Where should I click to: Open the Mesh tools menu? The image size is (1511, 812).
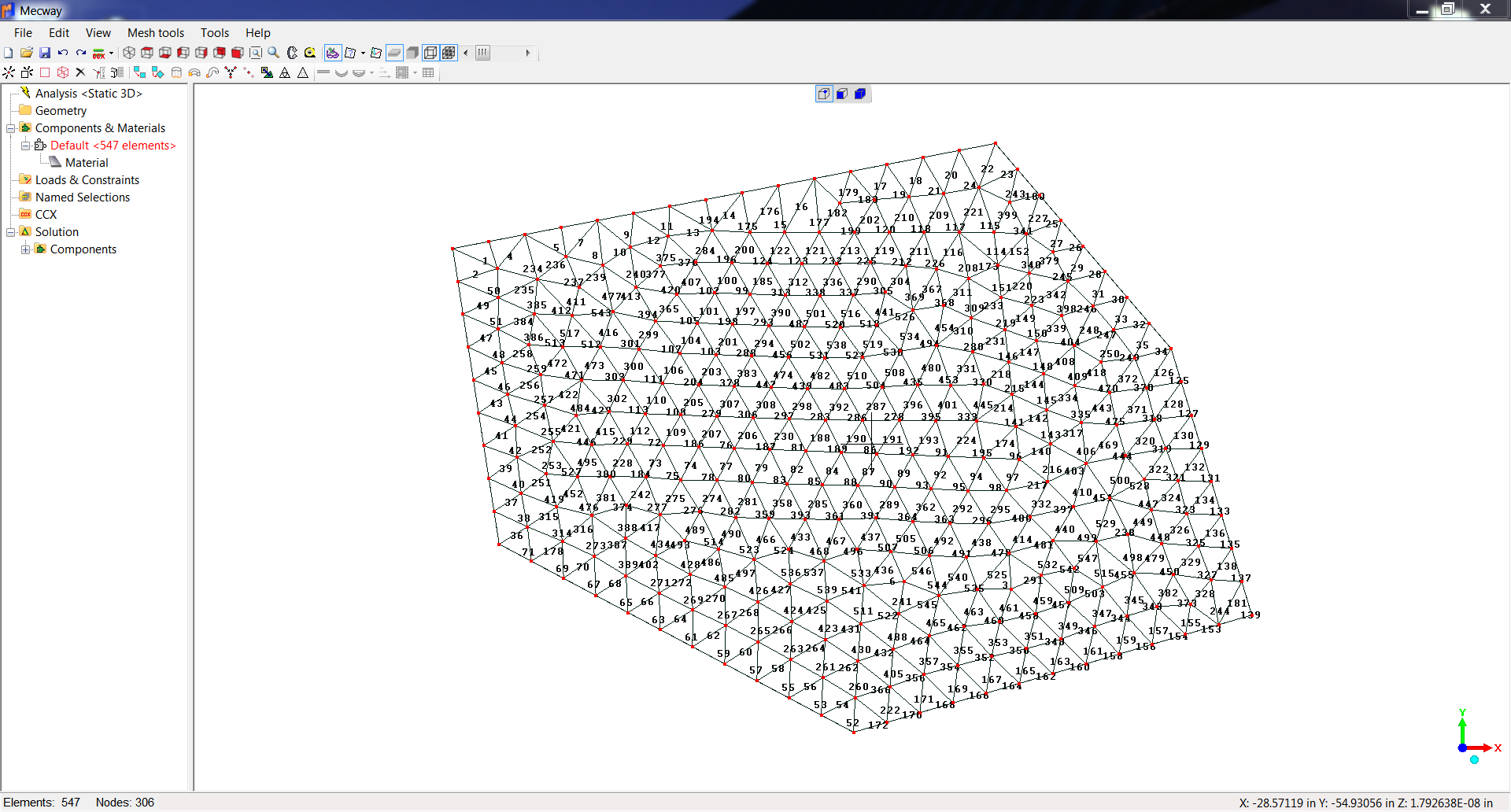point(156,32)
